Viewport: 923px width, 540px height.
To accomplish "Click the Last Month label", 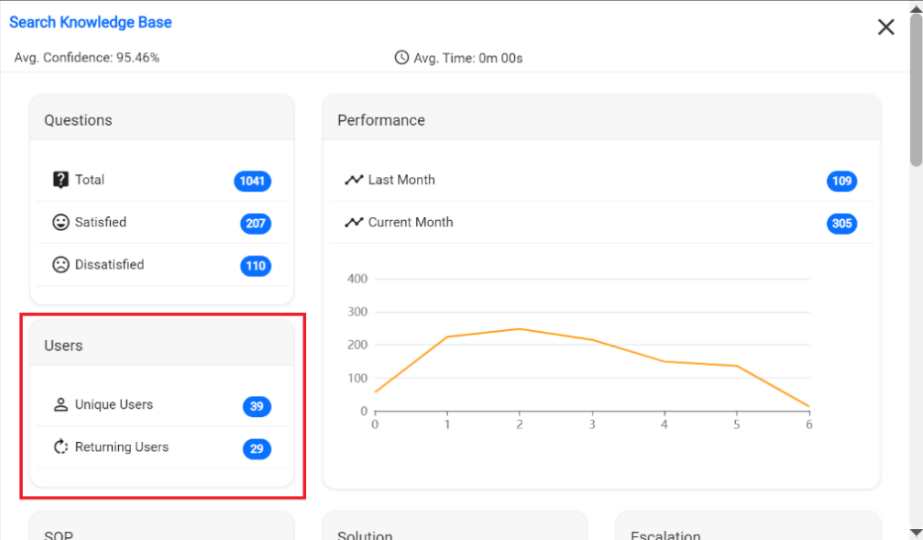I will [401, 180].
